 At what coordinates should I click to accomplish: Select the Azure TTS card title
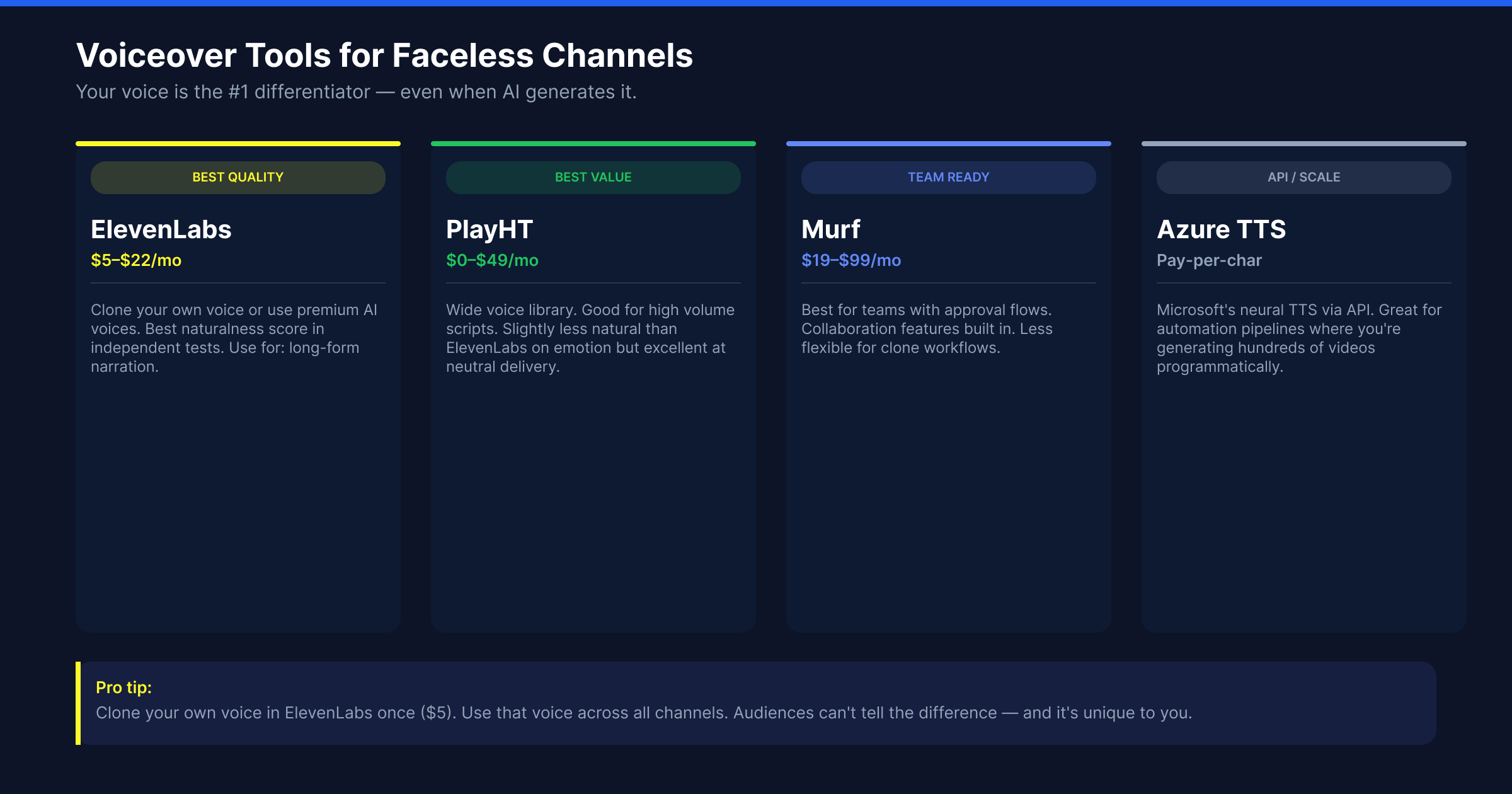click(1222, 229)
